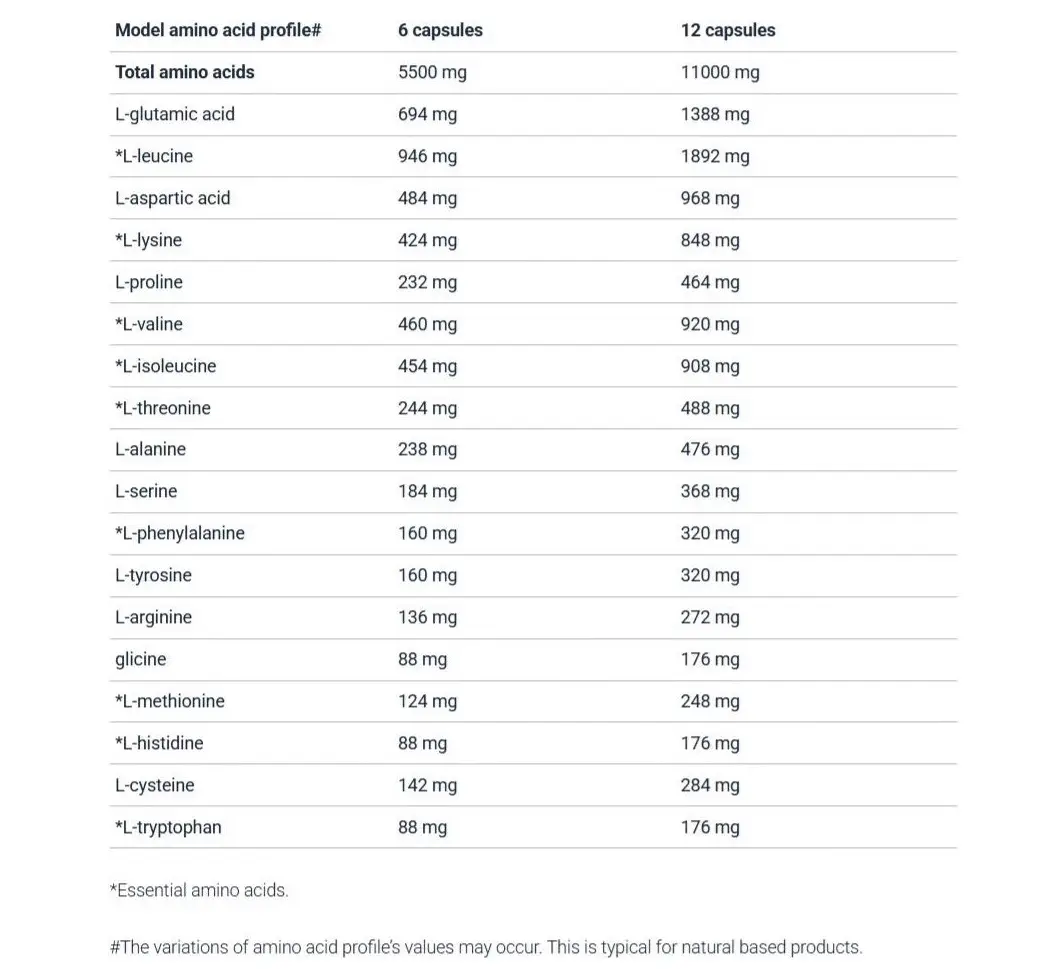Click the L-arginine row label
The image size is (1038, 969).
click(153, 617)
